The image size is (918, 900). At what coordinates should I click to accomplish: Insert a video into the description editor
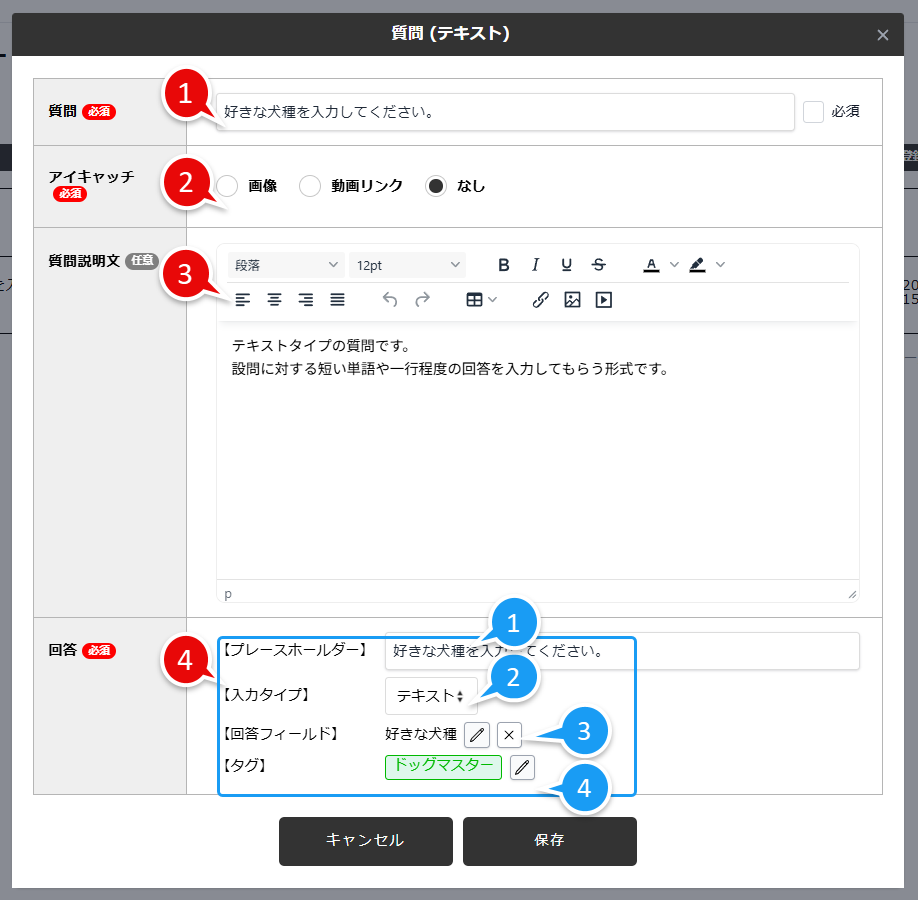pyautogui.click(x=603, y=299)
